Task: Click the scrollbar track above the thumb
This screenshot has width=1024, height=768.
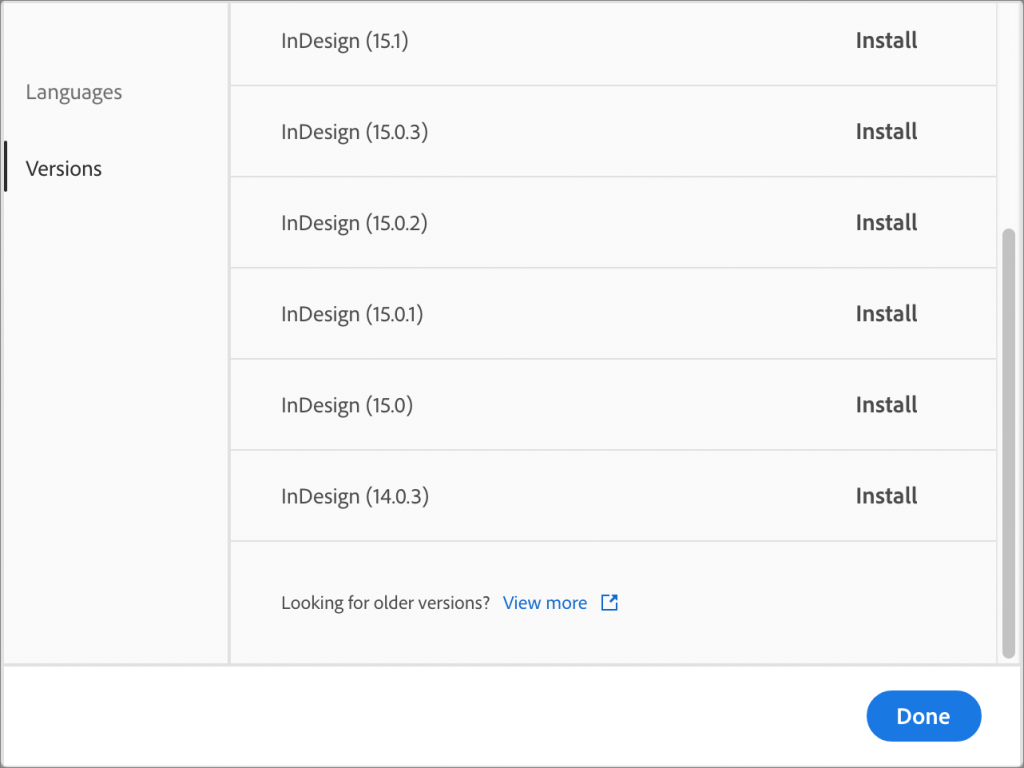Action: click(x=1008, y=120)
